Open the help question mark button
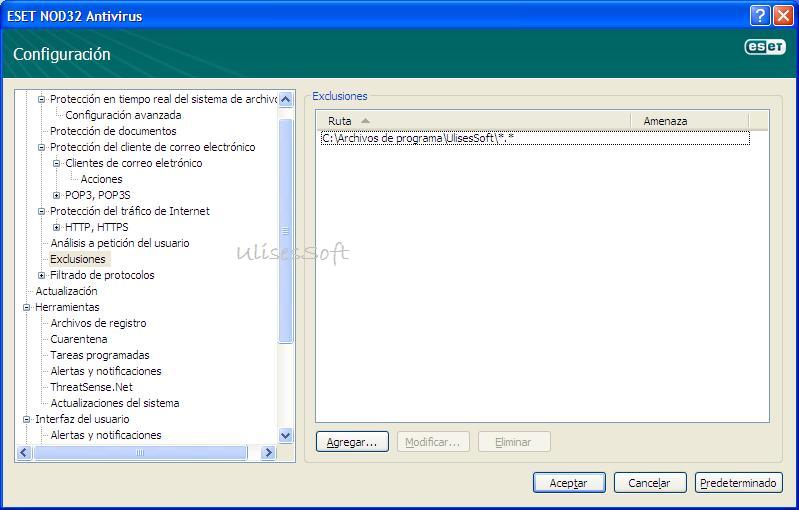The image size is (799, 510). tap(760, 16)
